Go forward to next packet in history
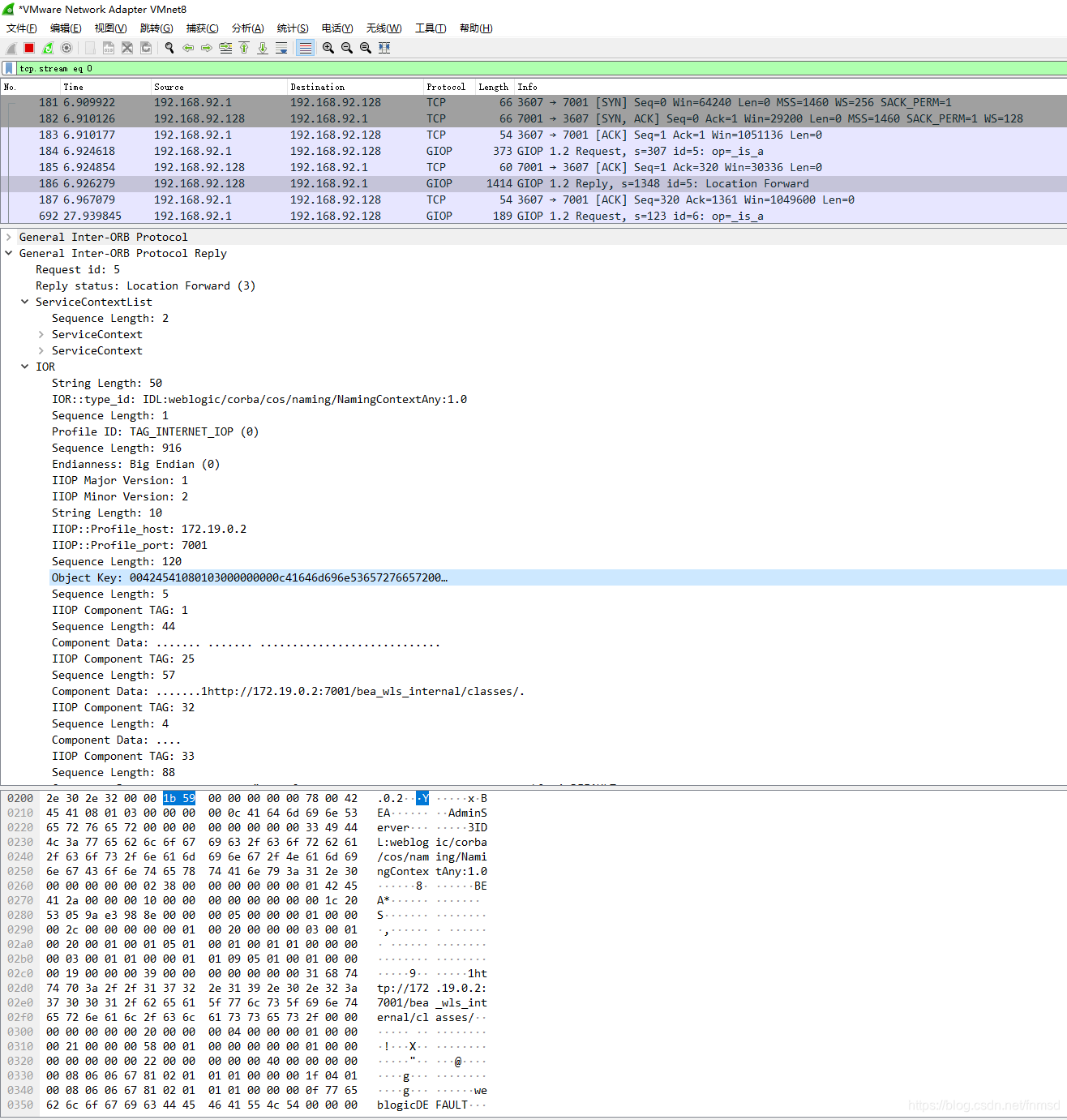 (x=207, y=48)
